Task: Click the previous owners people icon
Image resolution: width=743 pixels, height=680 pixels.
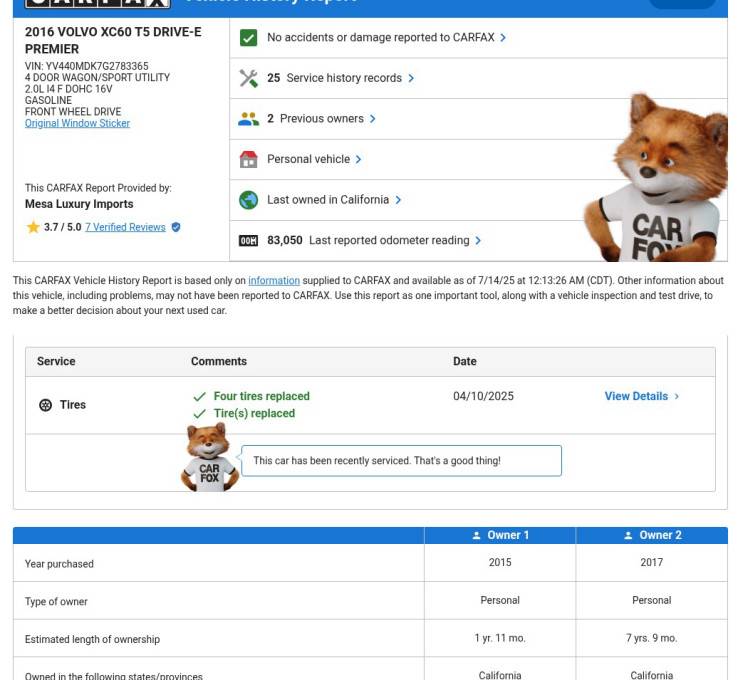Action: 248,118
